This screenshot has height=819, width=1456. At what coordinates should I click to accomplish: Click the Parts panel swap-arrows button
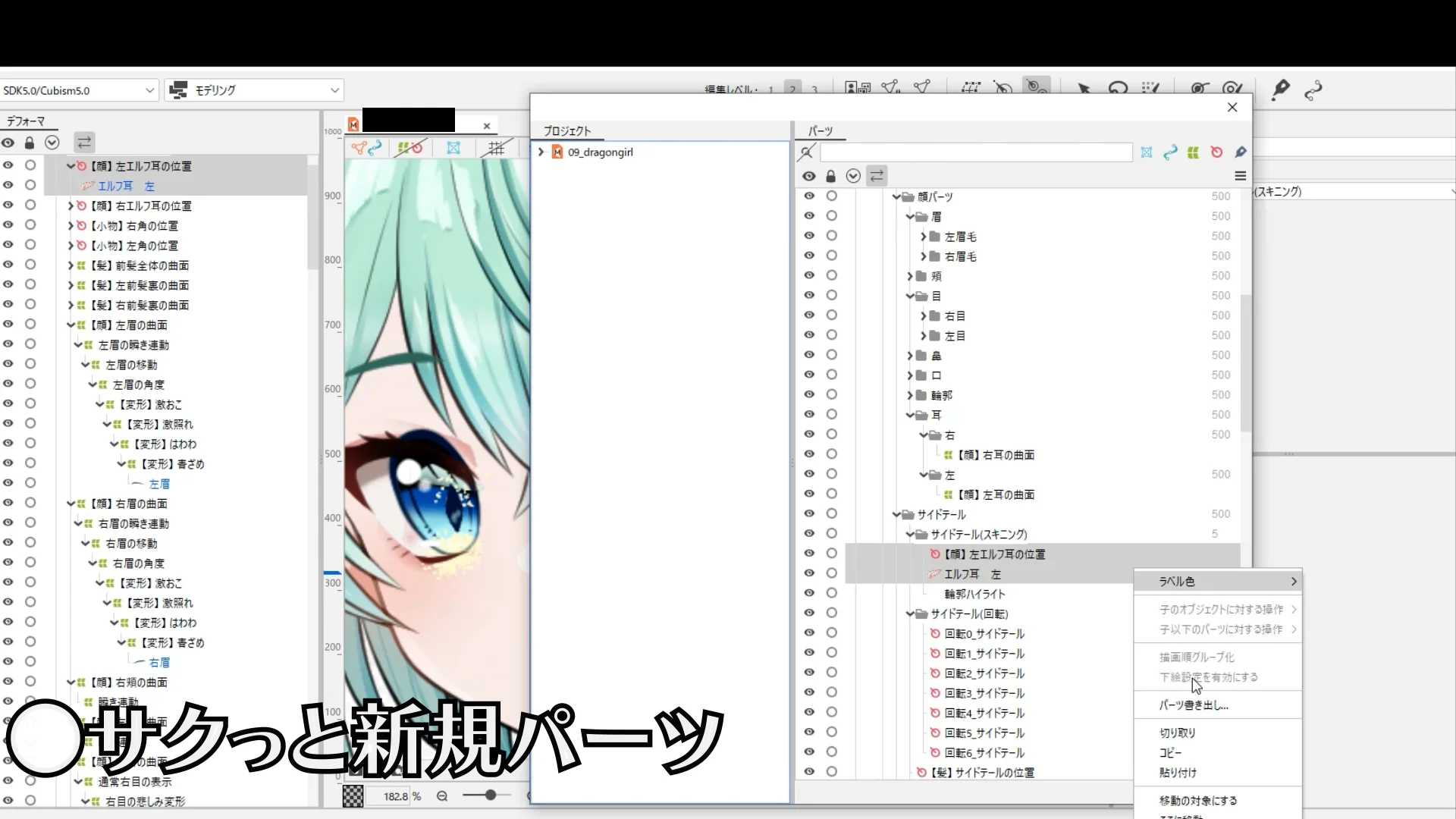(x=877, y=176)
